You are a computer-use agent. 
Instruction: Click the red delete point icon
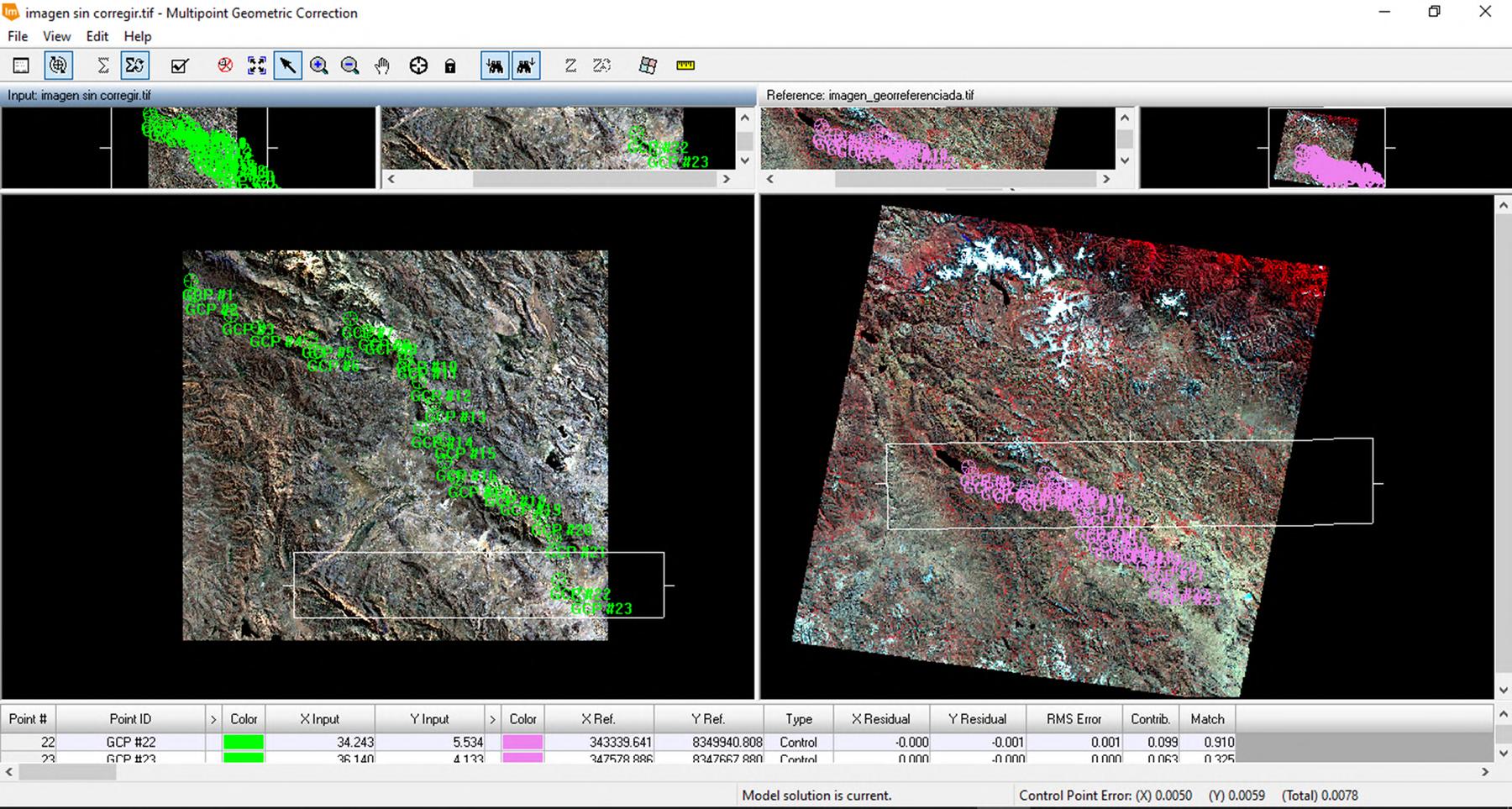click(225, 66)
